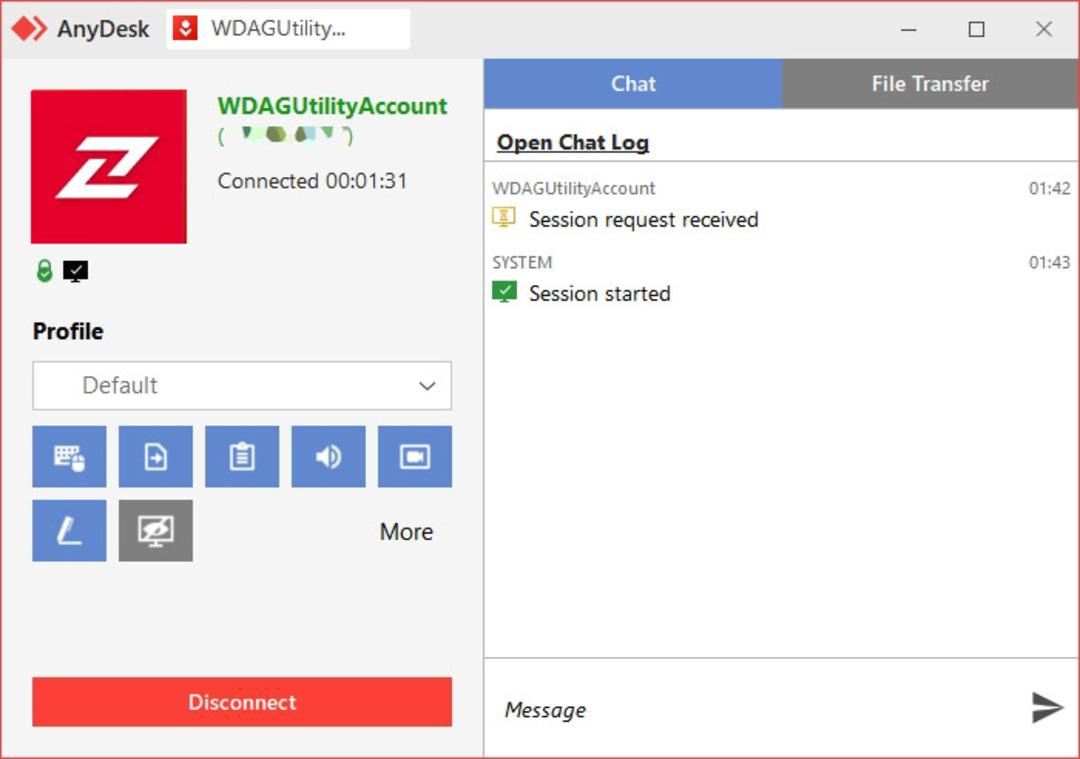Minimize the AnyDesk window
Screen dimensions: 1080x759
tap(908, 30)
